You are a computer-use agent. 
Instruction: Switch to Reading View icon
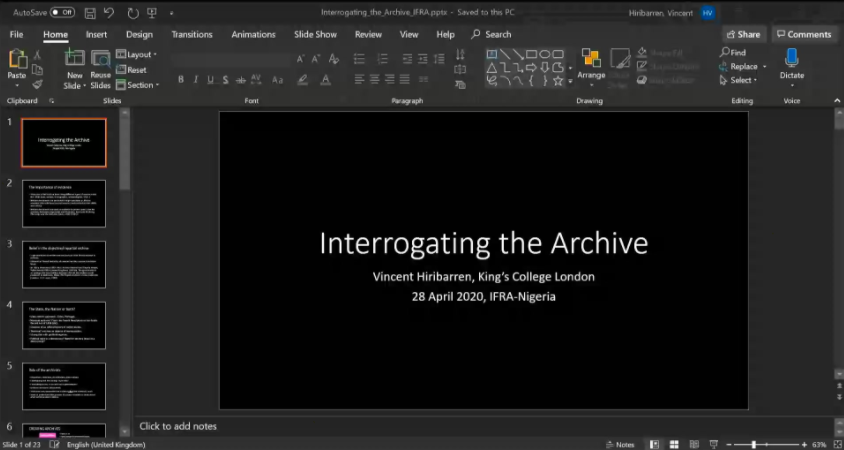[x=694, y=445]
